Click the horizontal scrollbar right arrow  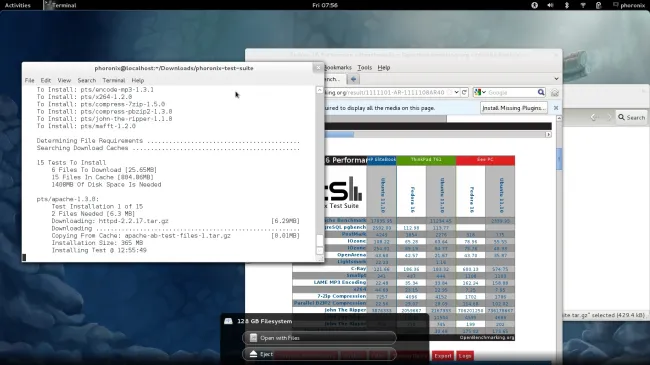pyautogui.click(x=548, y=134)
